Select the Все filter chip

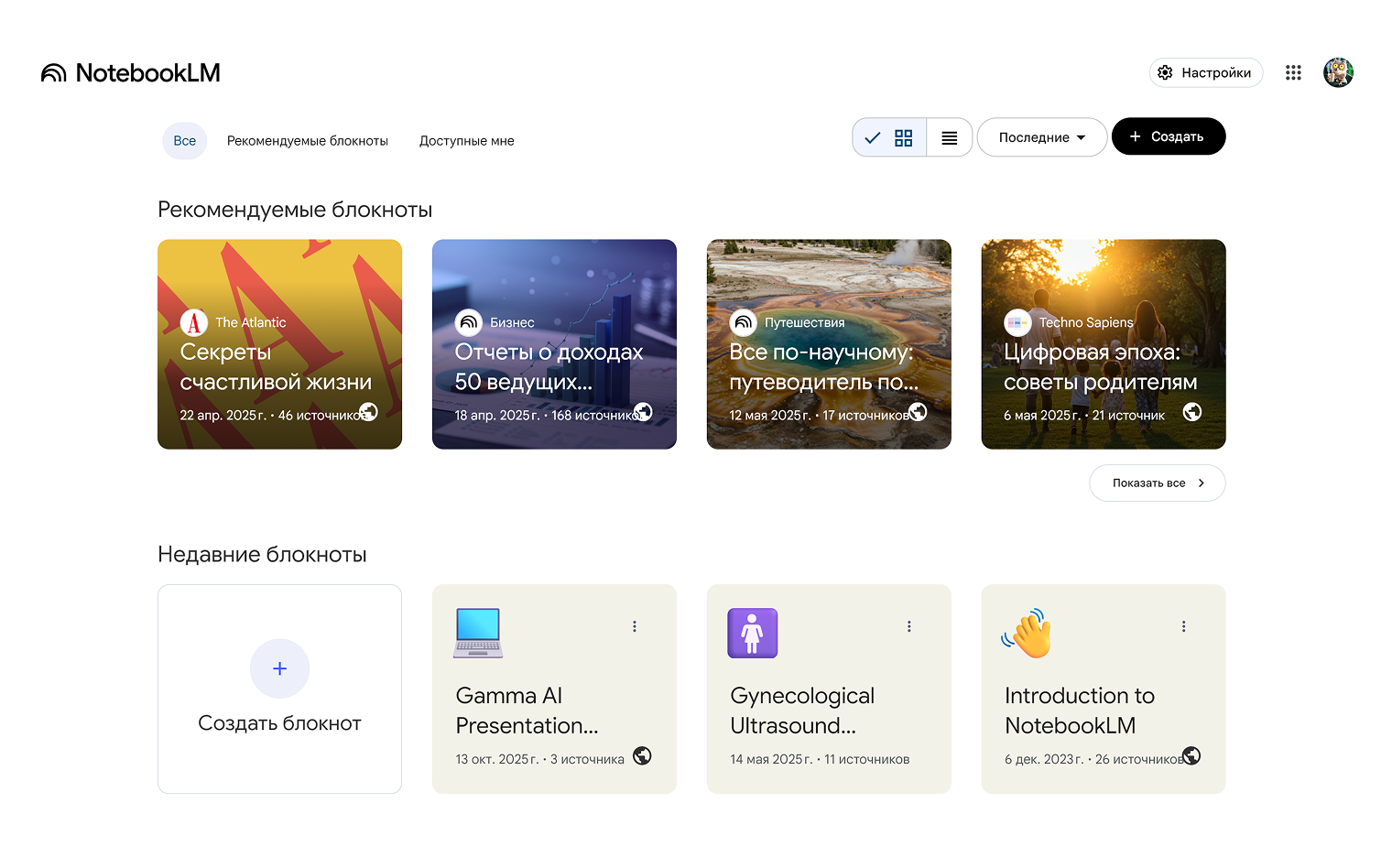[x=185, y=141]
